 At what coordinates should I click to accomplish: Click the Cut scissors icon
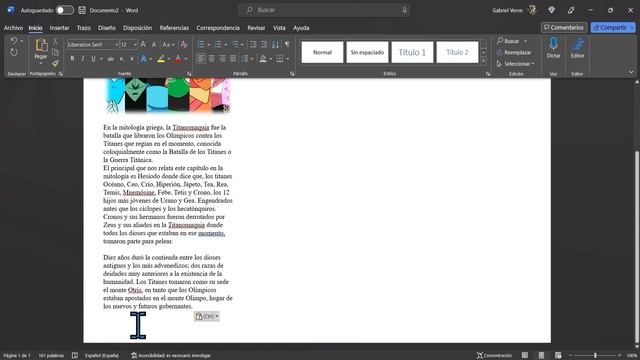pos(56,42)
